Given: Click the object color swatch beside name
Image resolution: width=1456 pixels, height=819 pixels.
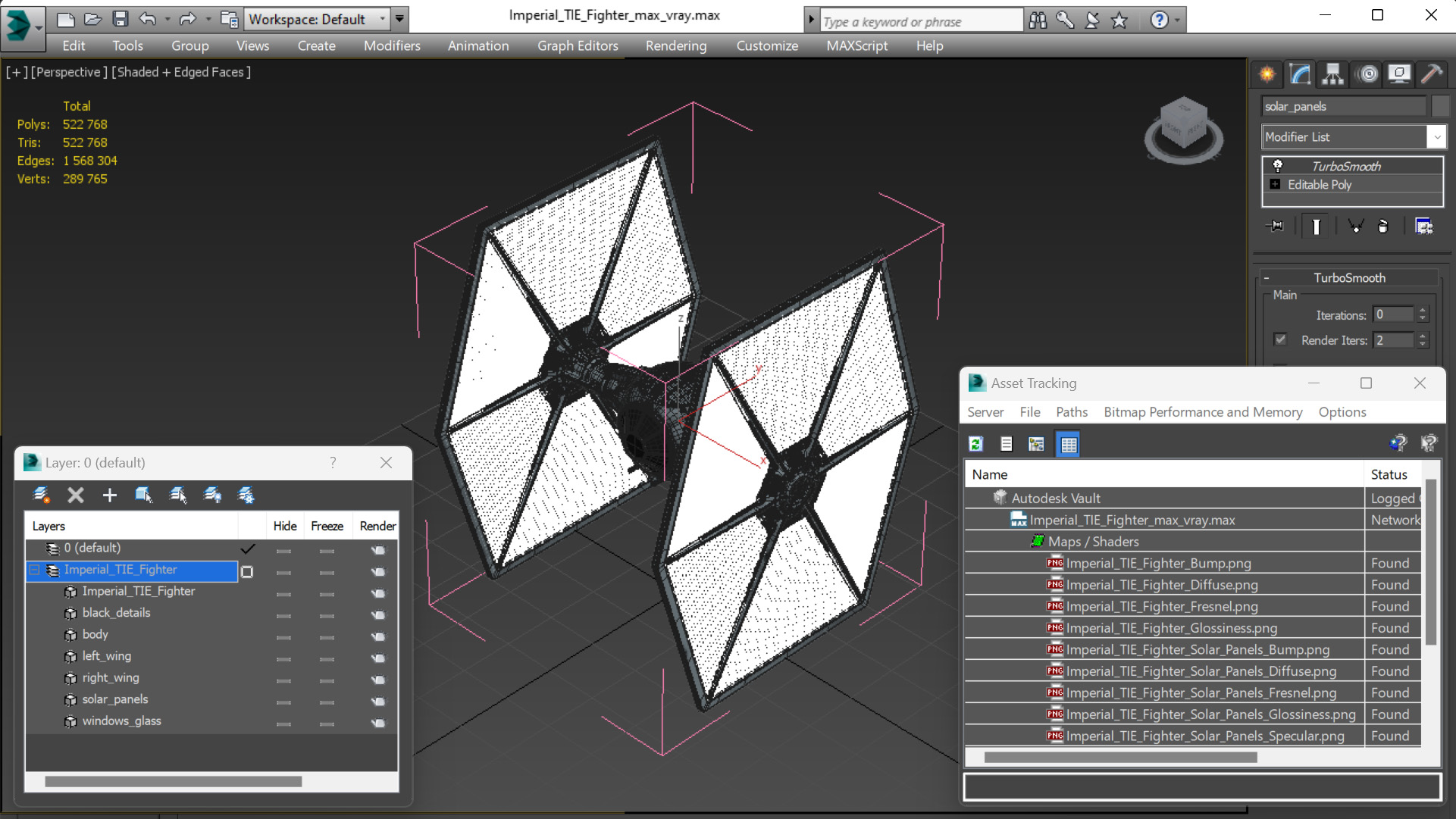Looking at the screenshot, I should [1439, 106].
